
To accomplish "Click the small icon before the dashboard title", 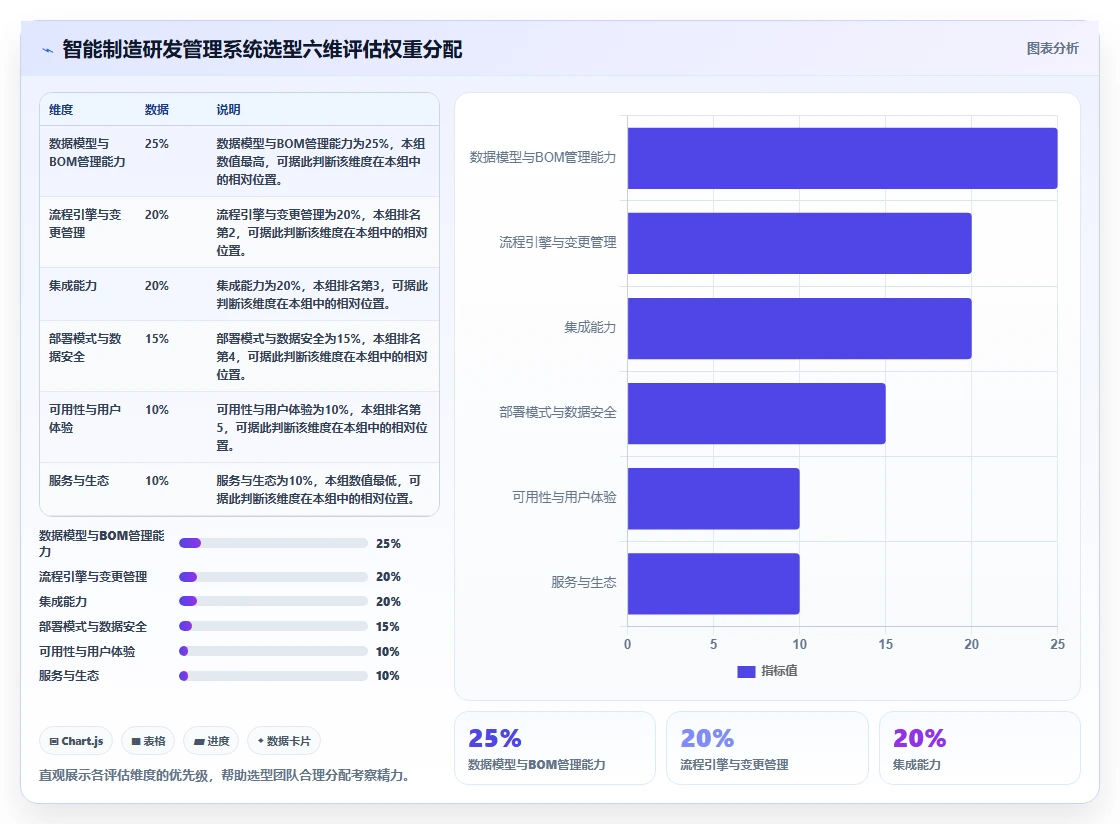I will [x=48, y=50].
